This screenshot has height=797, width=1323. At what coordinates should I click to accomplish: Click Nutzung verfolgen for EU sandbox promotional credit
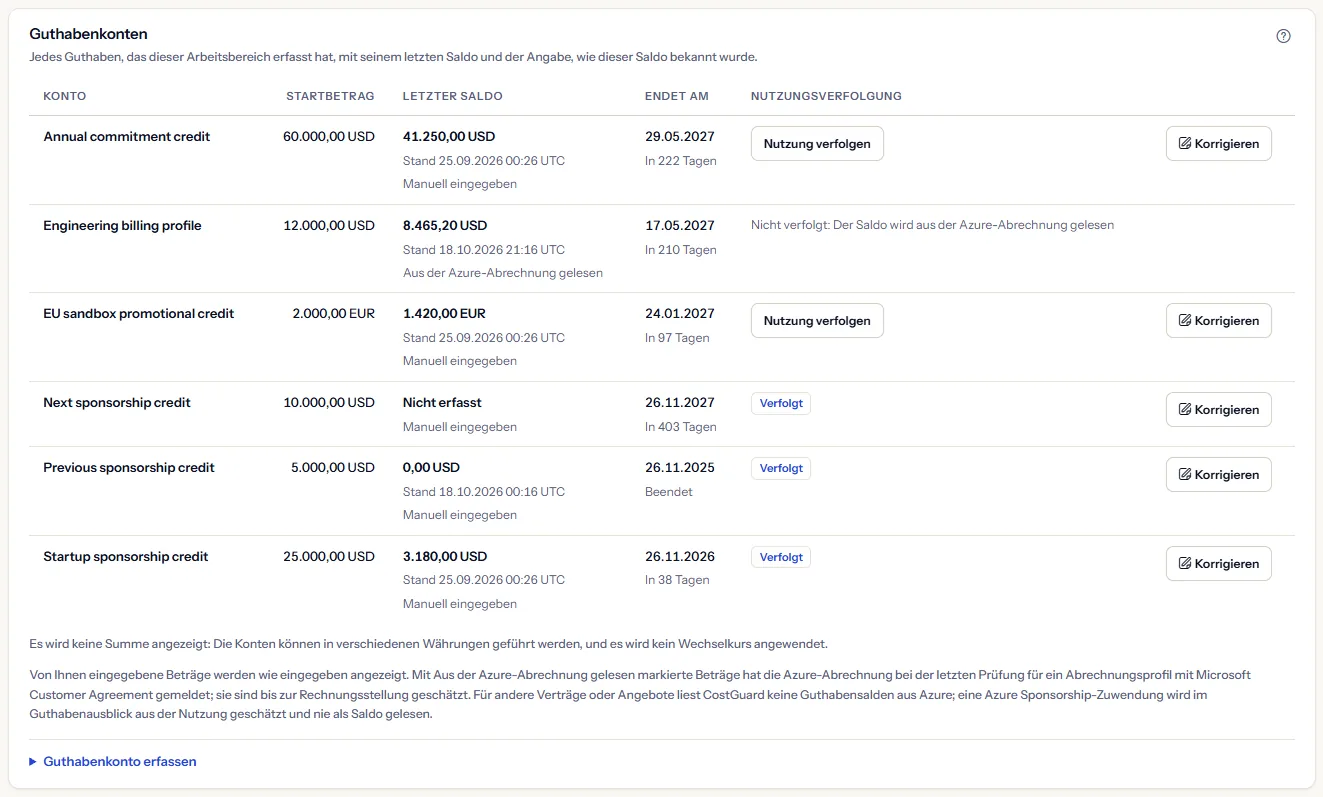click(817, 320)
